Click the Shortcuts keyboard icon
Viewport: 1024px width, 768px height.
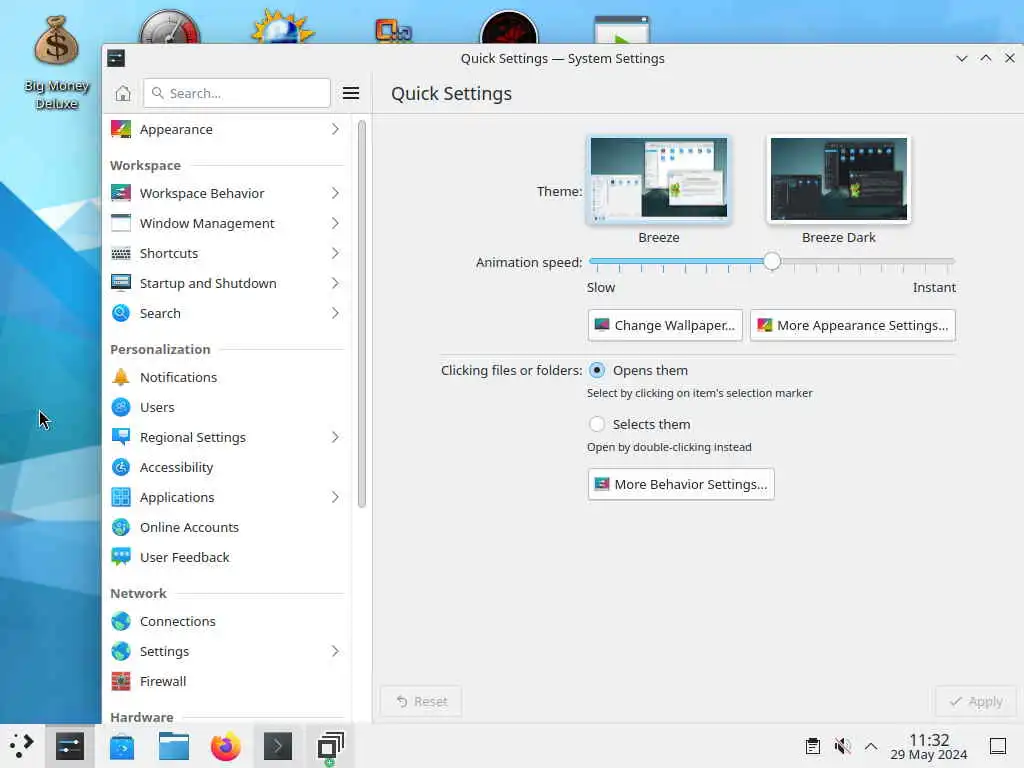click(x=121, y=253)
